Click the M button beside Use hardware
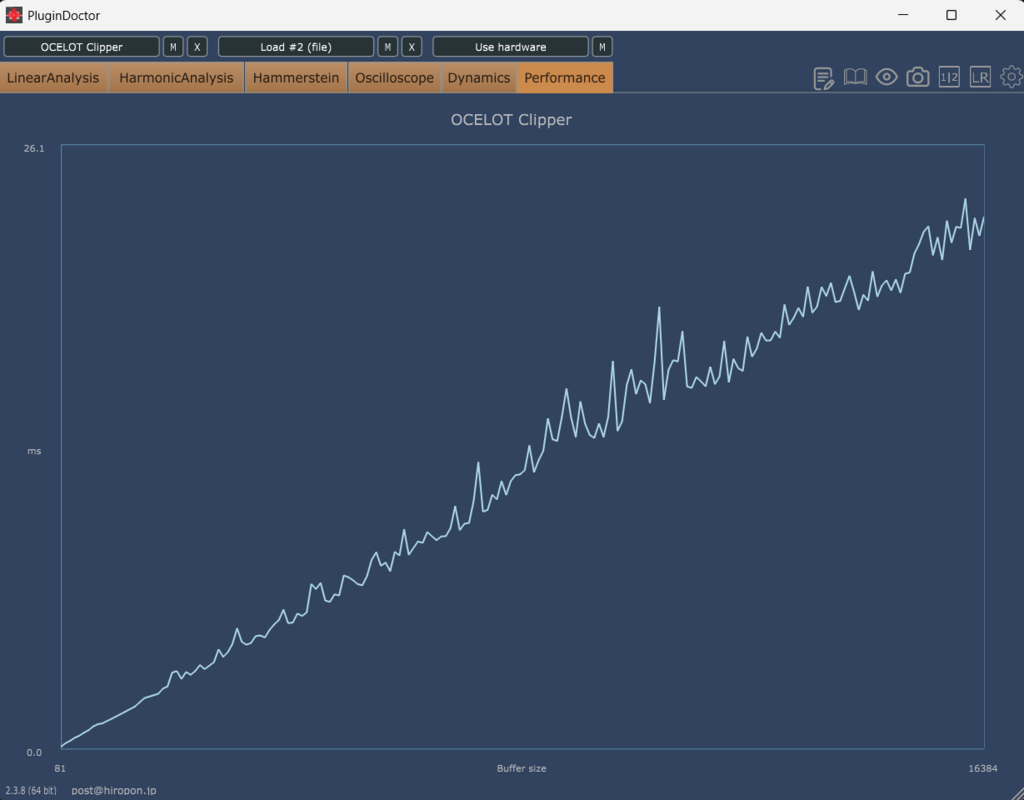The height and width of the screenshot is (800, 1024). [x=602, y=47]
